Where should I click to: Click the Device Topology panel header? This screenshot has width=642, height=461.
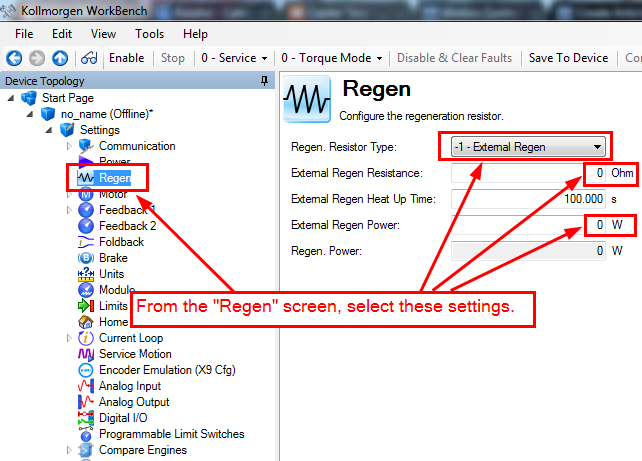(138, 81)
